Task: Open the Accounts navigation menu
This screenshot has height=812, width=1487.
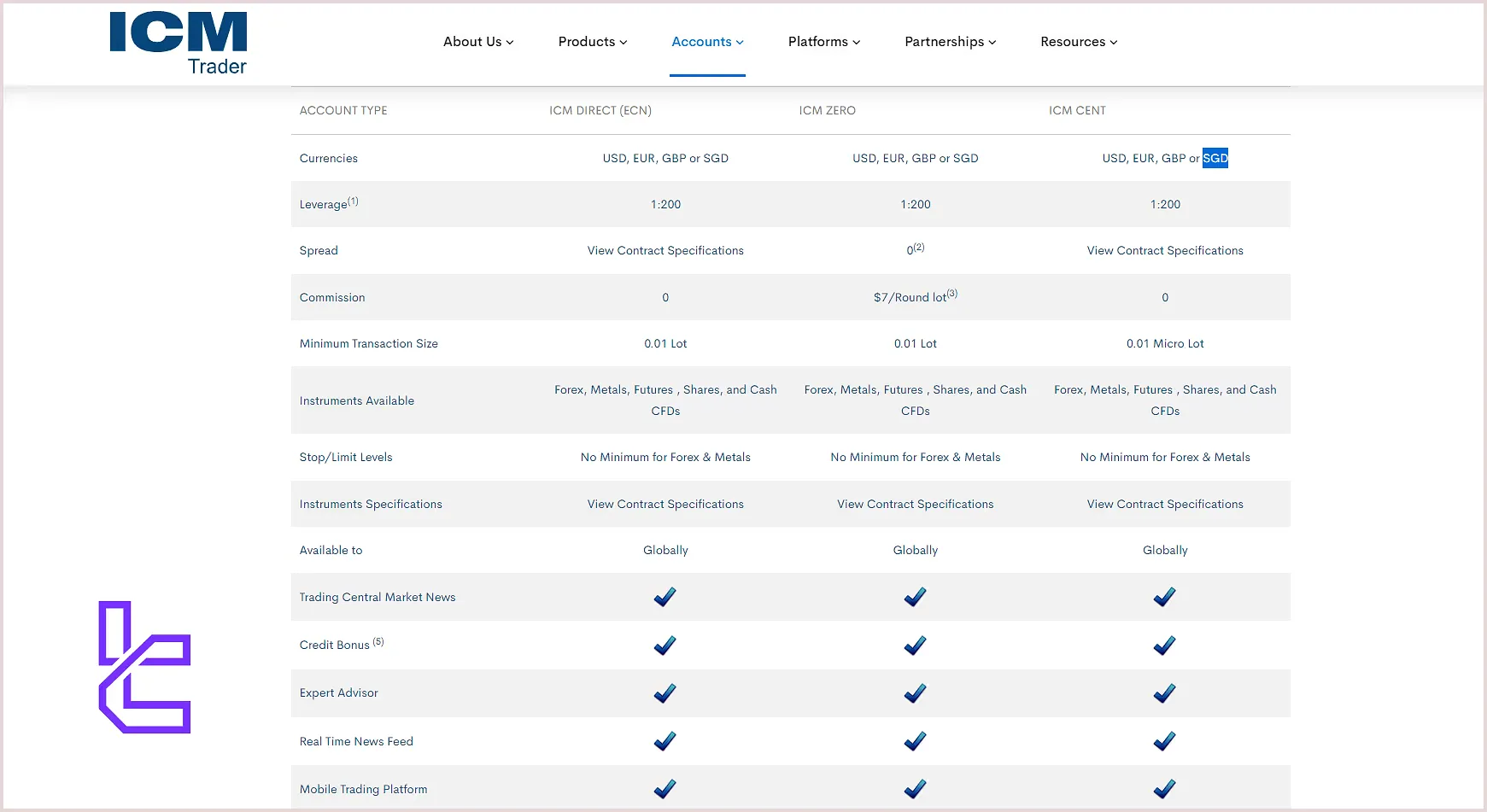Action: pyautogui.click(x=707, y=42)
